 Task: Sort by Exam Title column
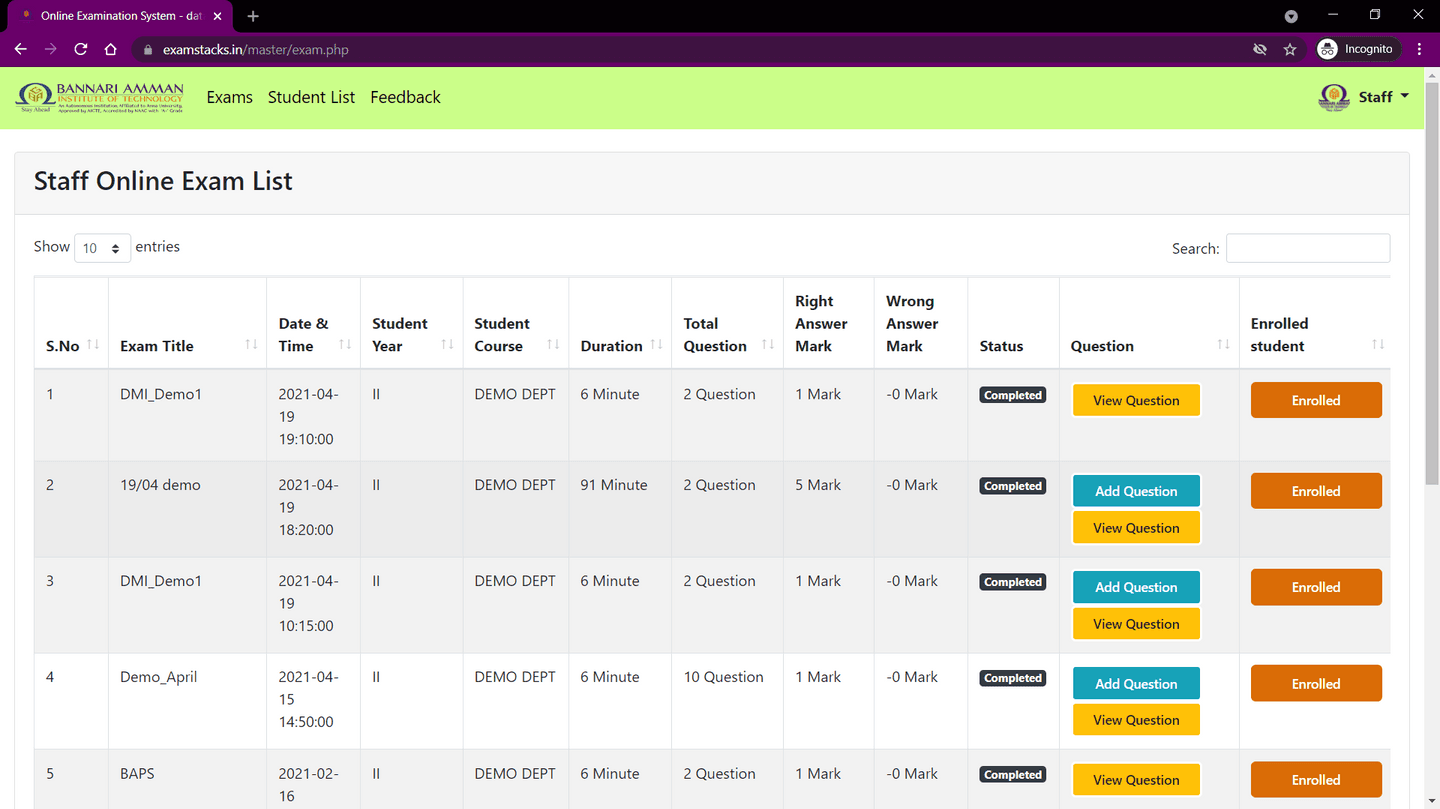coord(252,344)
